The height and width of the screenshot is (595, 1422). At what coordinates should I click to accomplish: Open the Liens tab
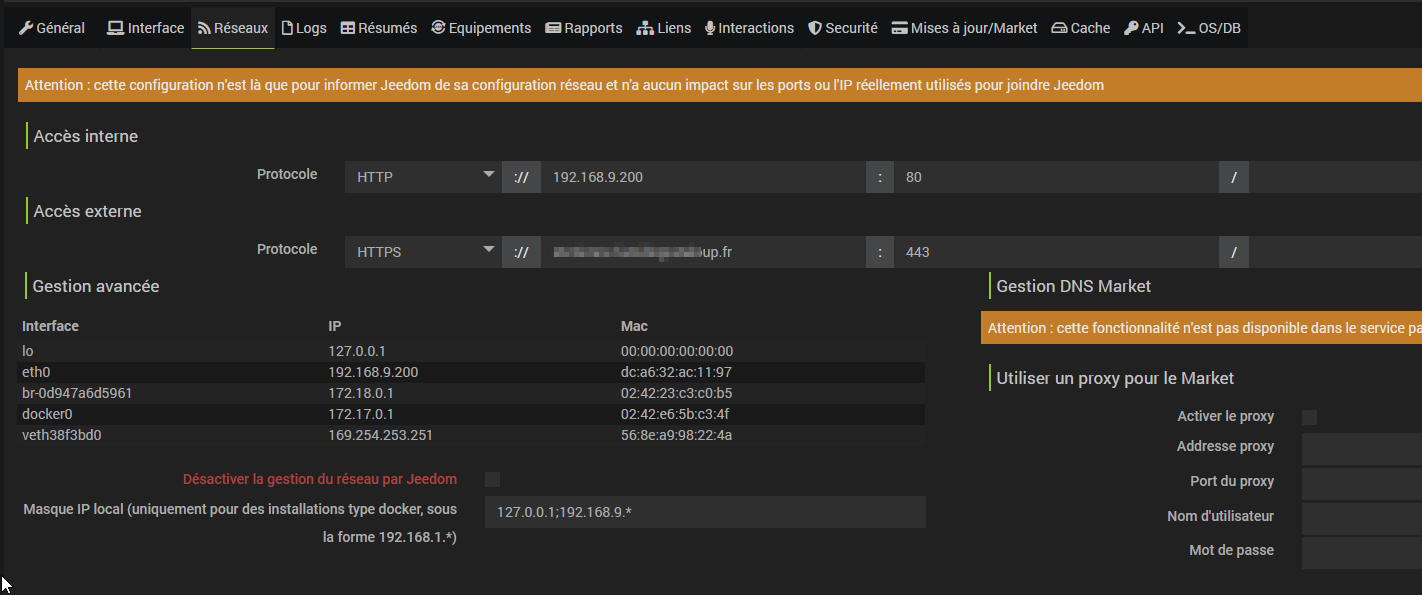pyautogui.click(x=664, y=28)
